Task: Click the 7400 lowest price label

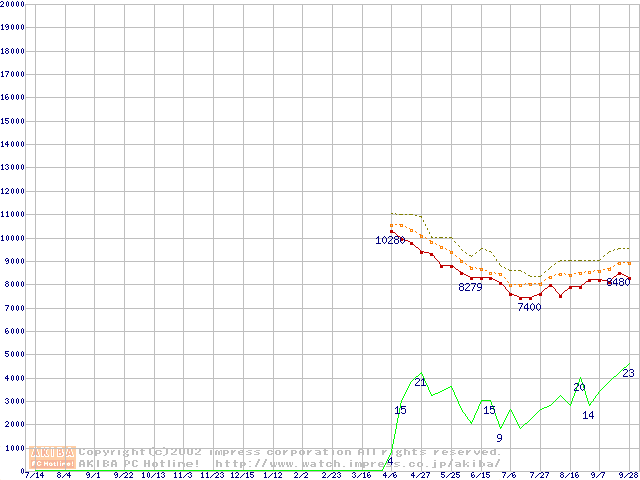Action: (529, 307)
